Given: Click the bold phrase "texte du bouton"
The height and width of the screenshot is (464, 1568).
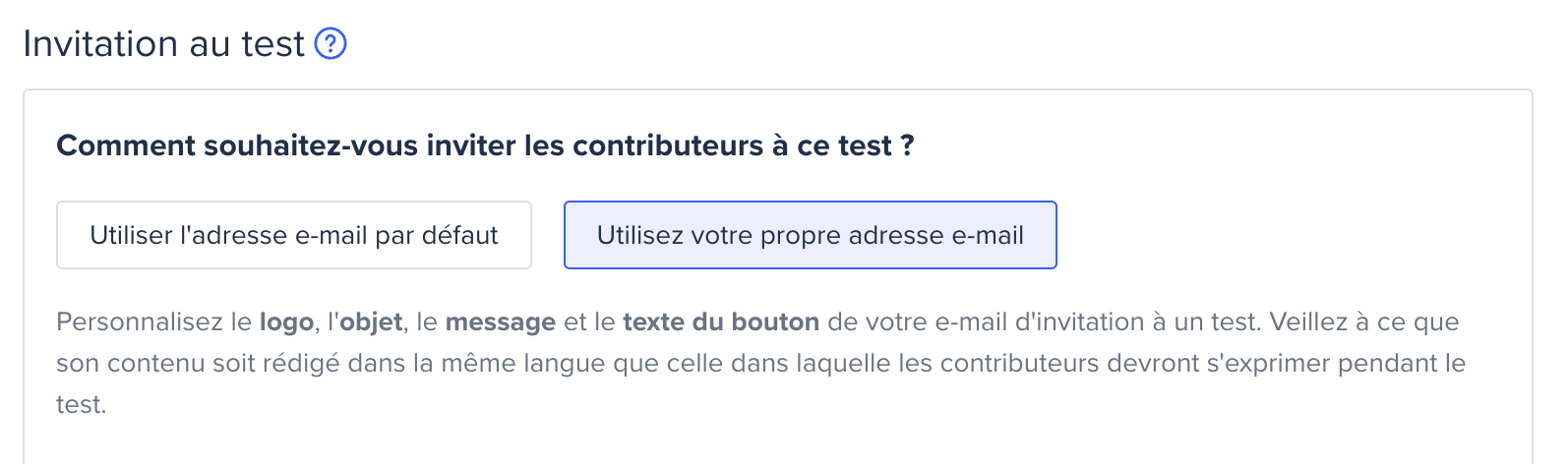Looking at the screenshot, I should (x=721, y=322).
